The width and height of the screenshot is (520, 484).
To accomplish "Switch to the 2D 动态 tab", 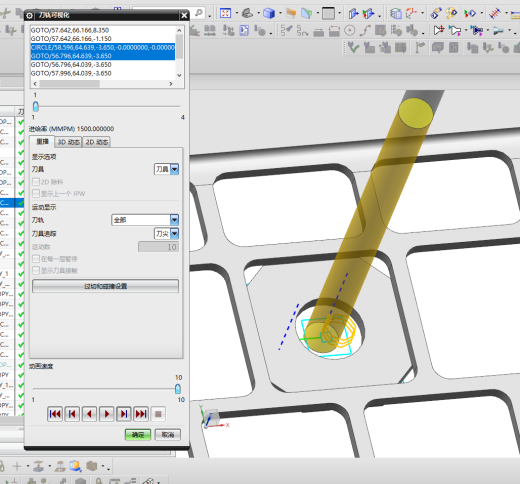I will 97,142.
